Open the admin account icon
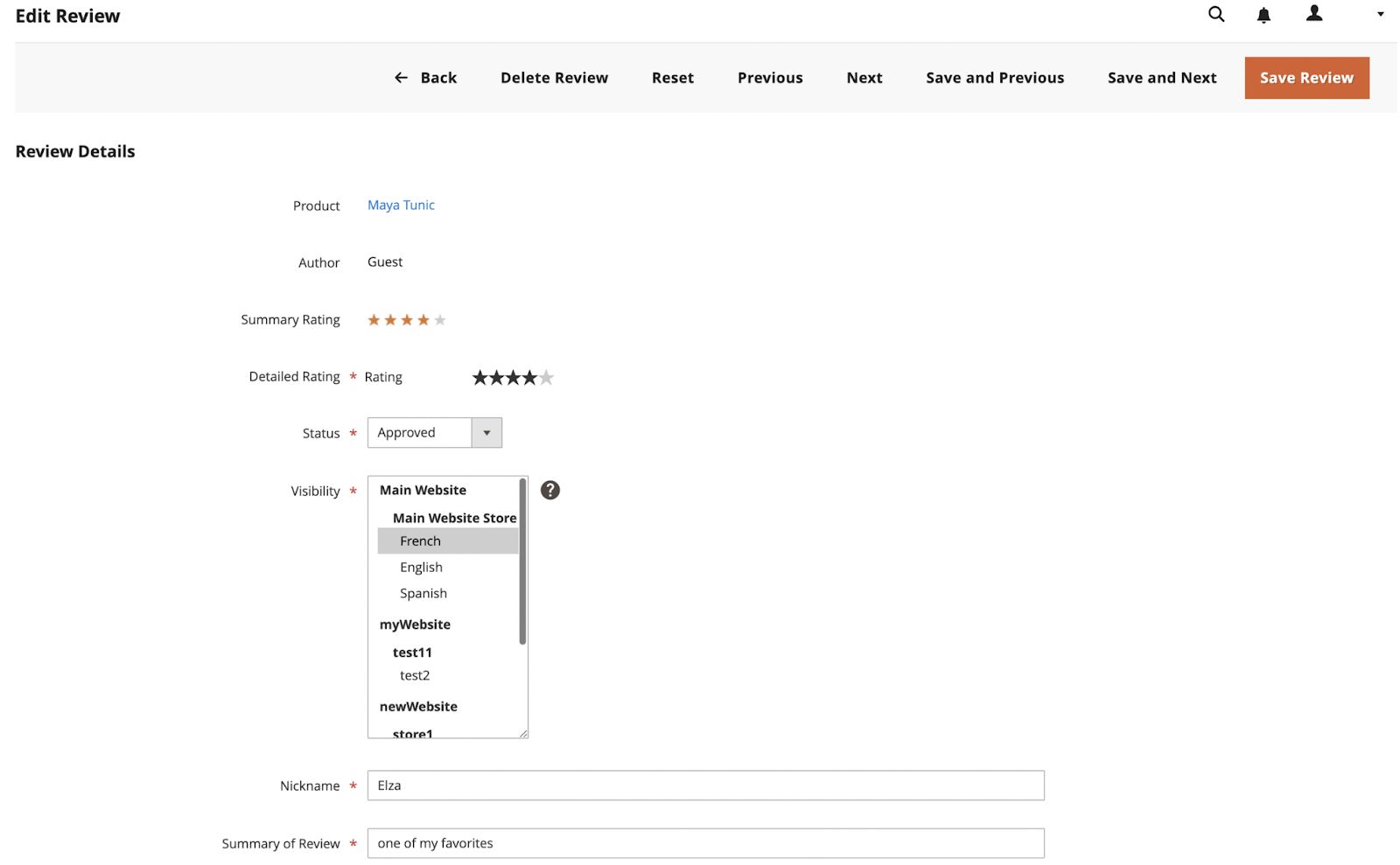1400x865 pixels. [x=1313, y=15]
